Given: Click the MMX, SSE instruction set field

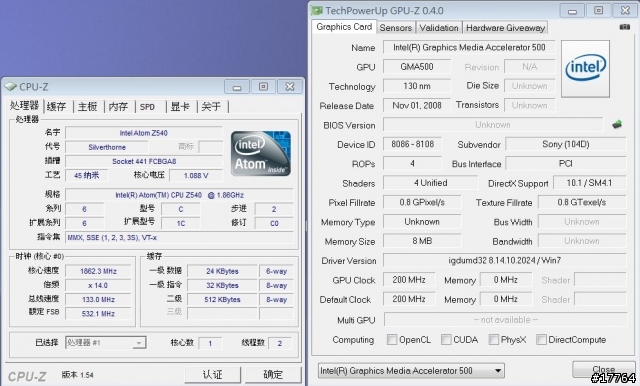Looking at the screenshot, I should click(x=179, y=237).
